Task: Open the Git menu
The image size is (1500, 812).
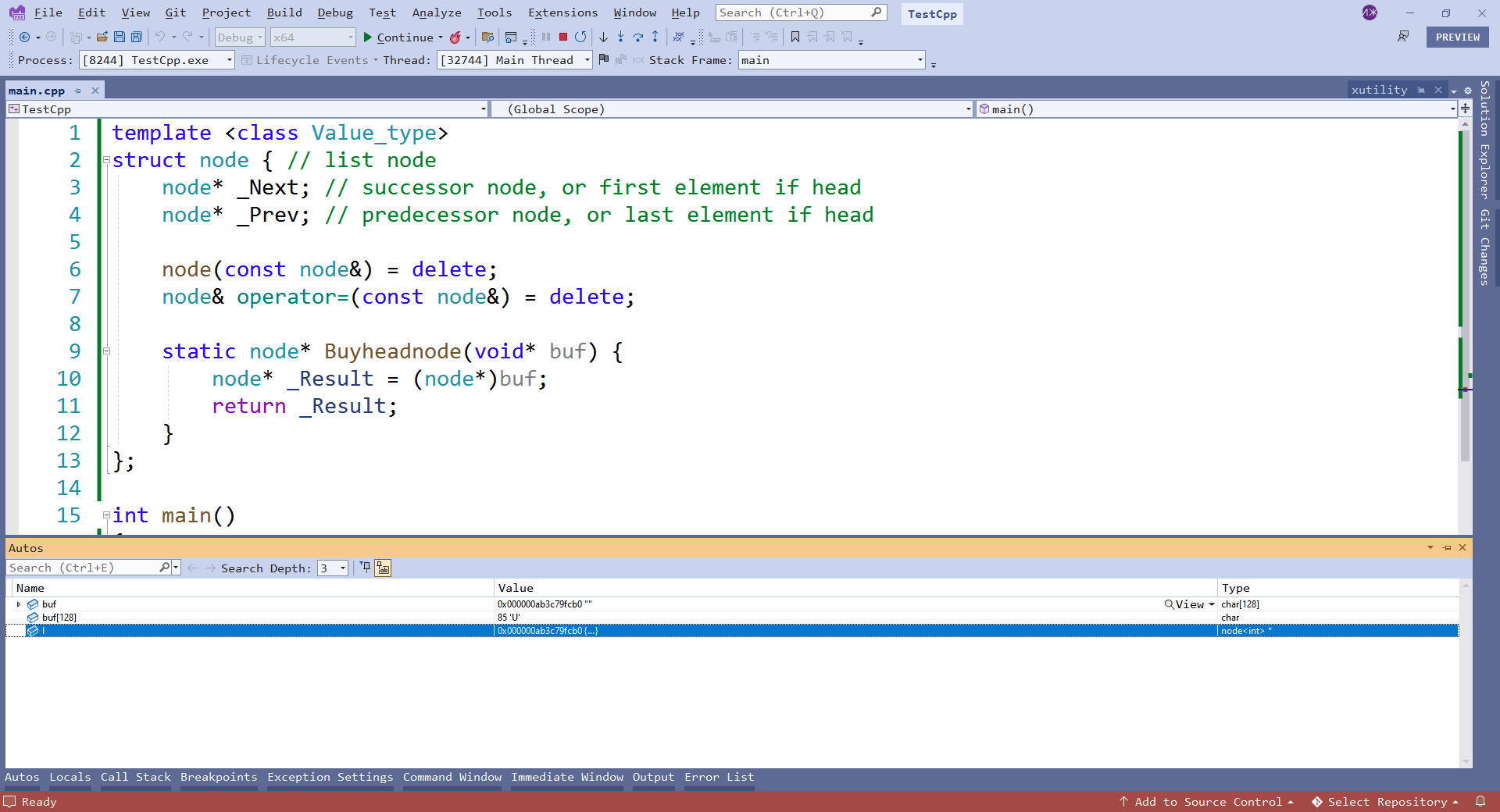Action: click(x=176, y=12)
